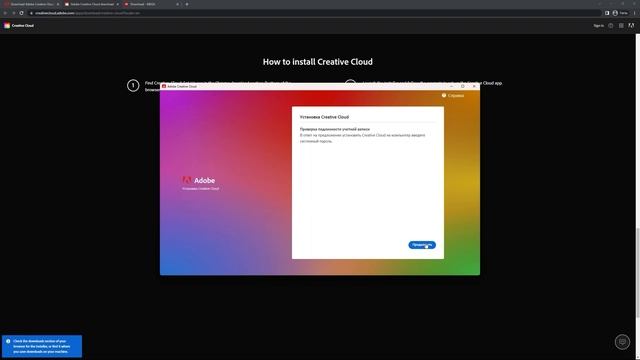Close the Adobe Creative Cloud installer window

point(474,87)
